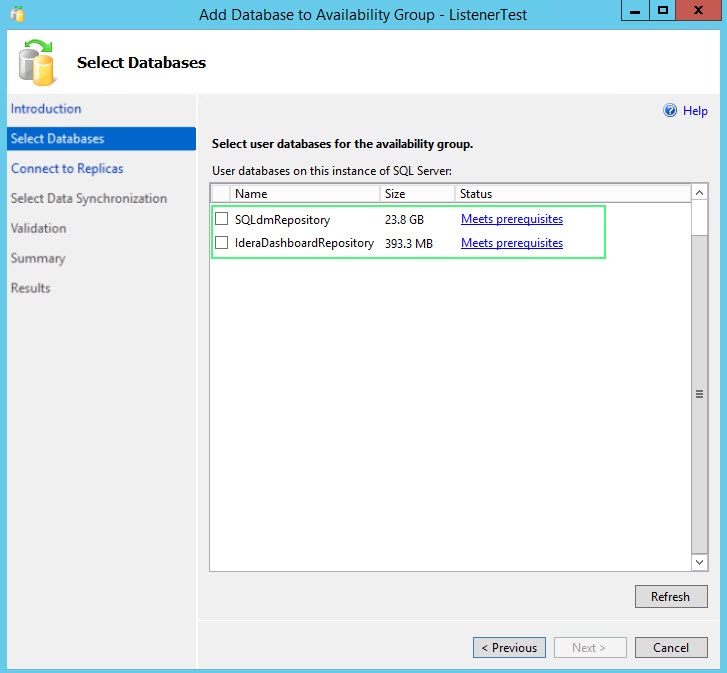Open the Select Data Synchronization step
727x673 pixels.
pos(89,198)
